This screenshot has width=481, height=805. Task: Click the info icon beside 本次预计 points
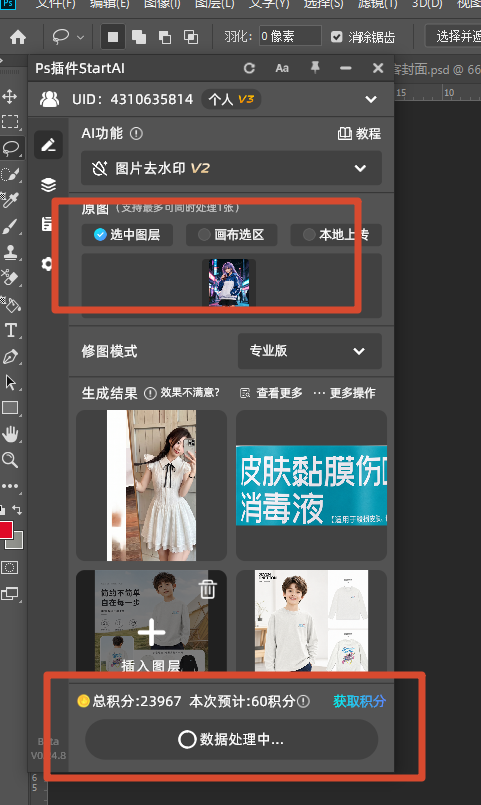tap(303, 701)
